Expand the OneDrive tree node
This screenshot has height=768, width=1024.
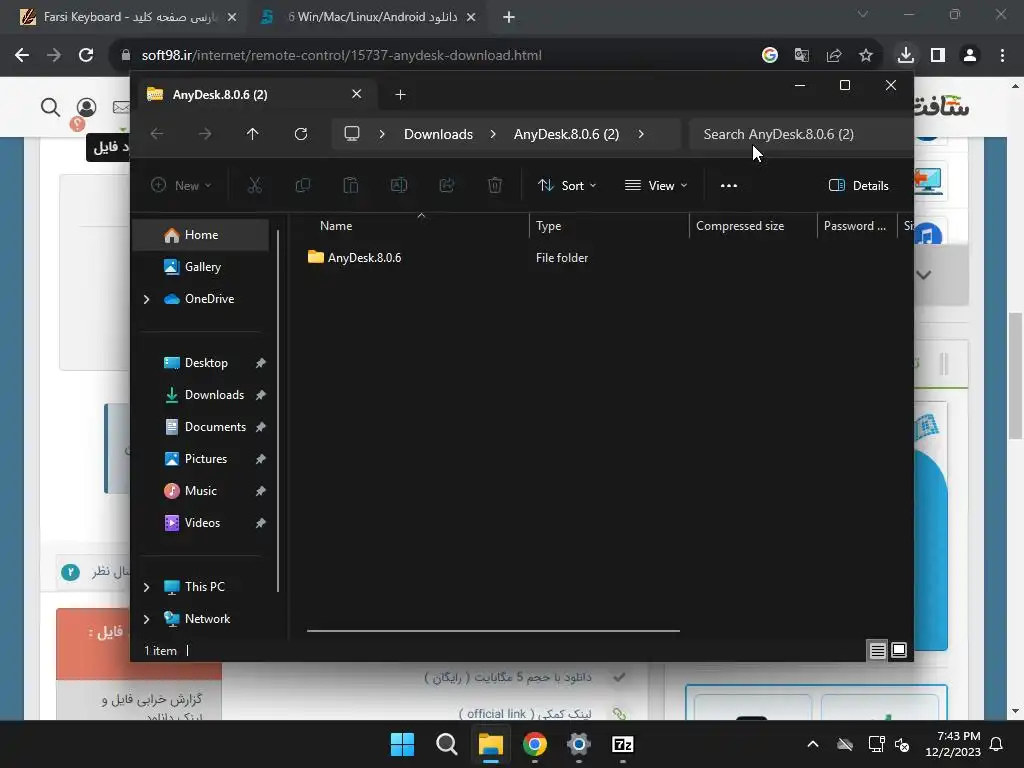point(146,299)
